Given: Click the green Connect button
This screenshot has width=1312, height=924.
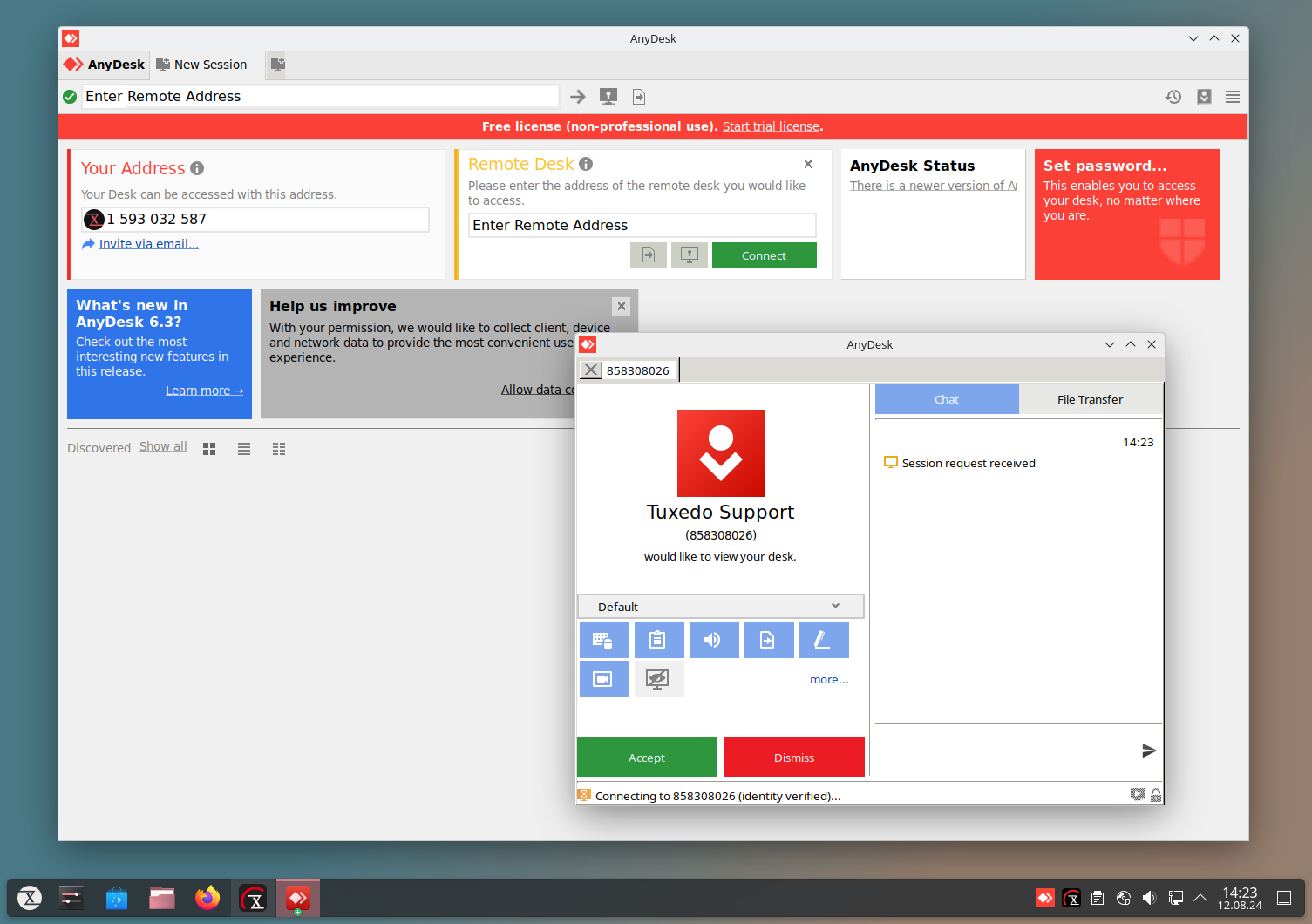Looking at the screenshot, I should 765,255.
